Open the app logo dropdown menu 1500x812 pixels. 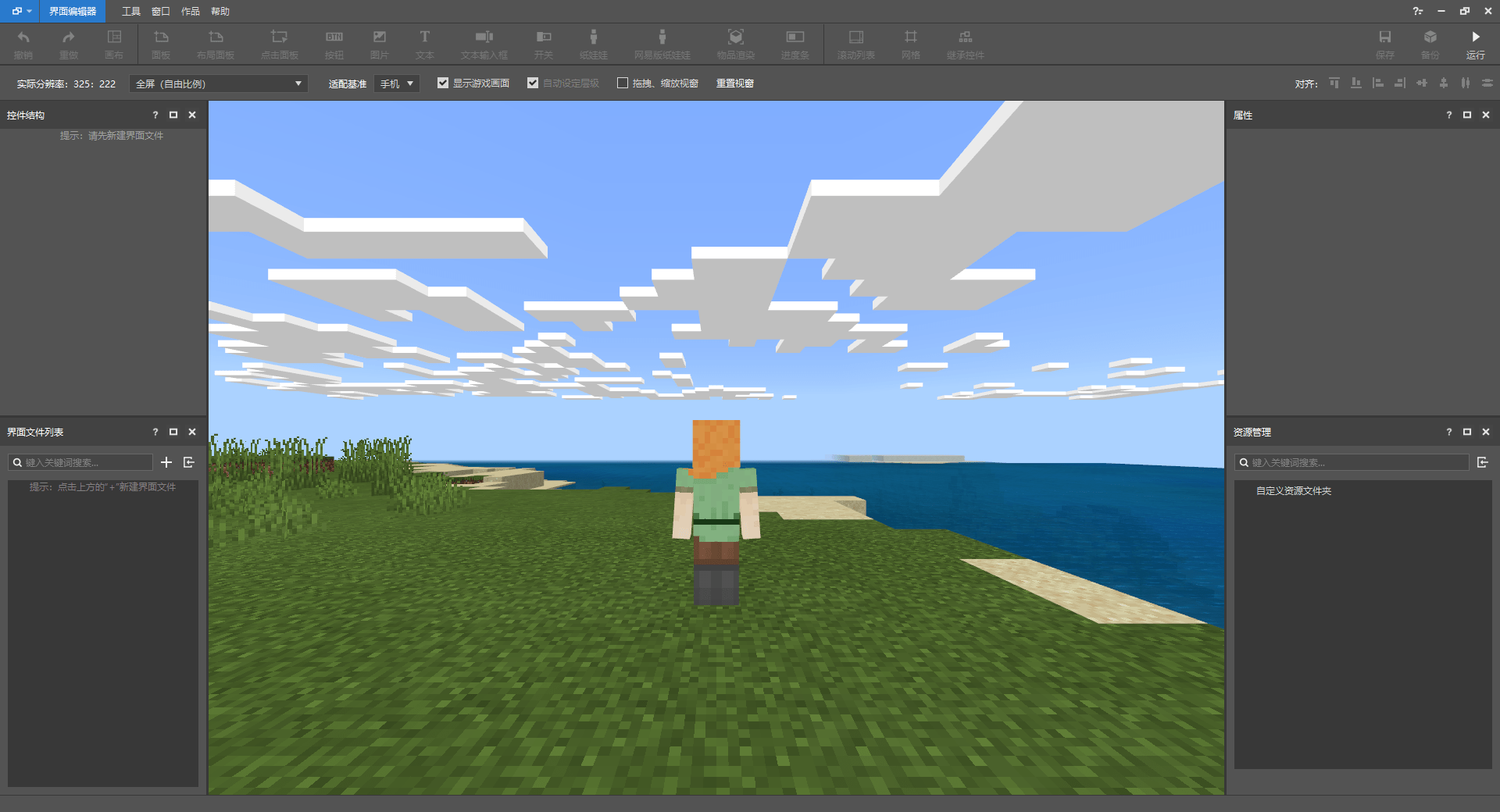[21, 11]
